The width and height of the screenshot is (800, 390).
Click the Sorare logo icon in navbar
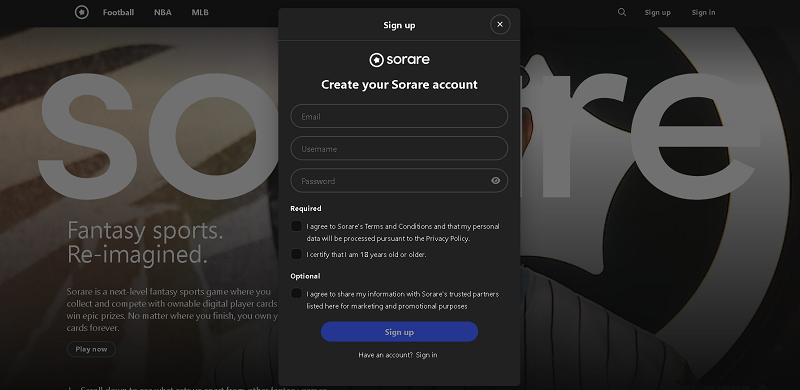click(82, 12)
